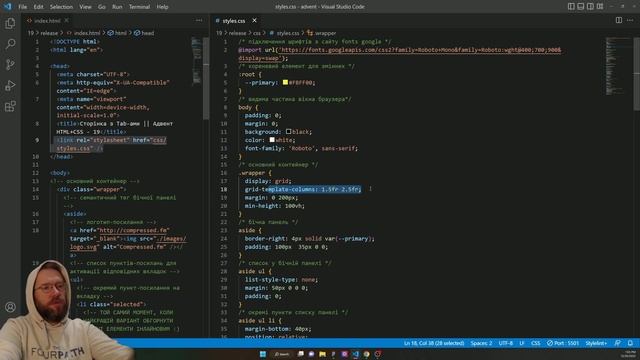Open the Help menu

[x=162, y=7]
